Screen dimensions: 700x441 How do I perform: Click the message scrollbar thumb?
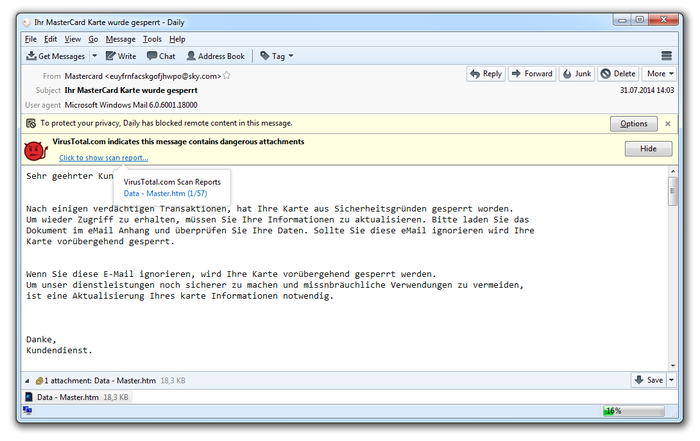coord(673,191)
